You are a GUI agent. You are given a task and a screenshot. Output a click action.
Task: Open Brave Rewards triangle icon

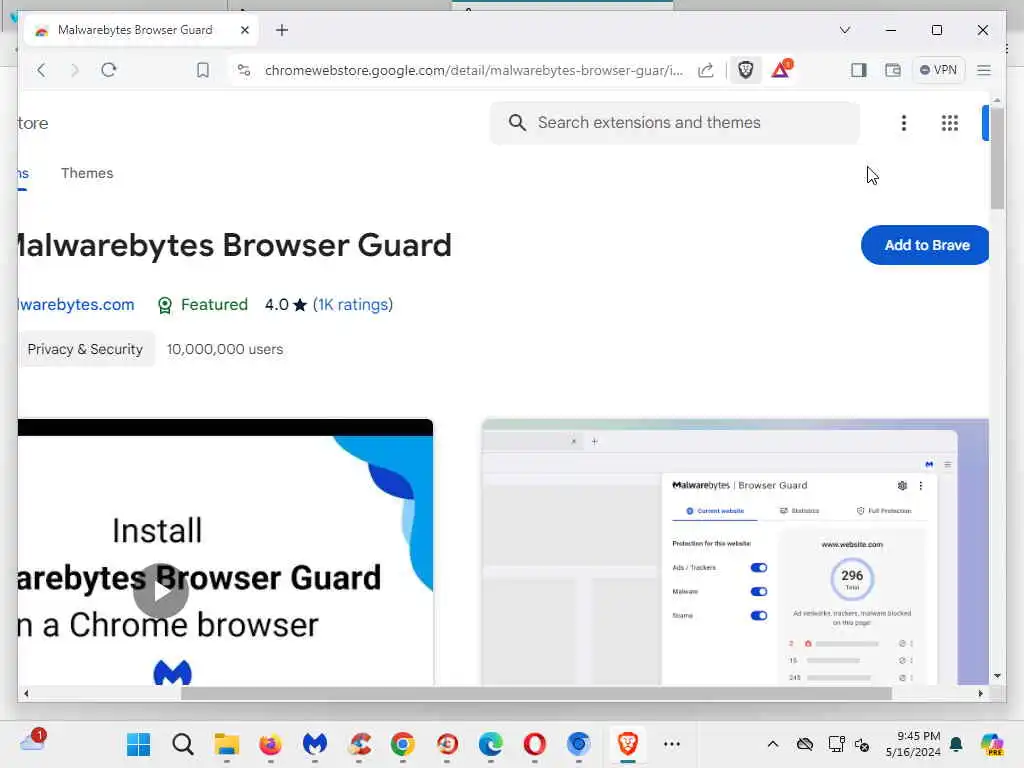[781, 69]
